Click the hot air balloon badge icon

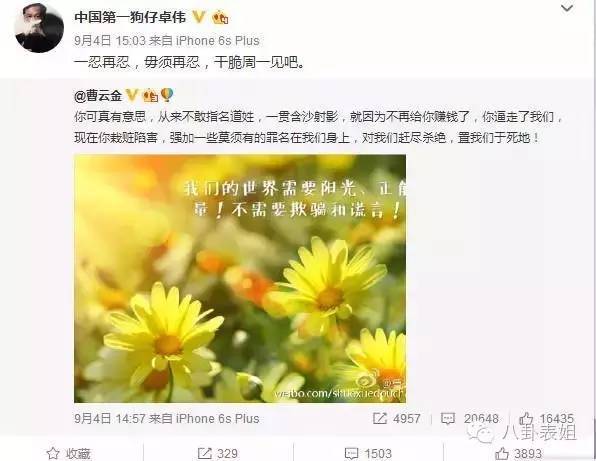point(166,95)
